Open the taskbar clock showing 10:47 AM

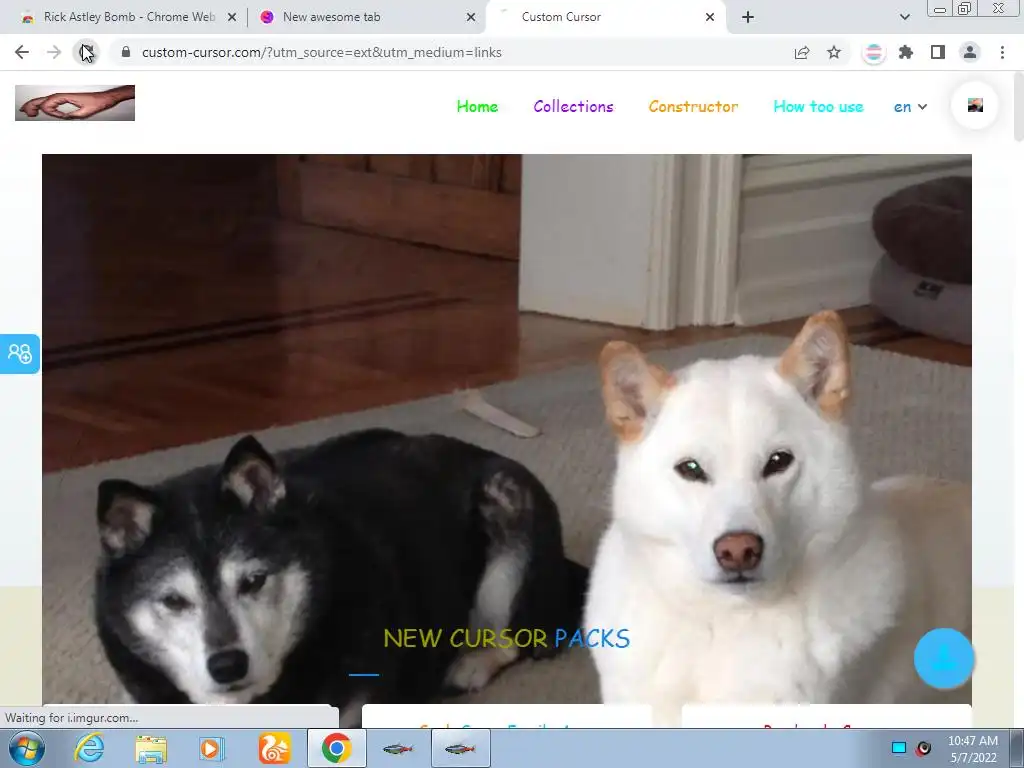coord(973,749)
